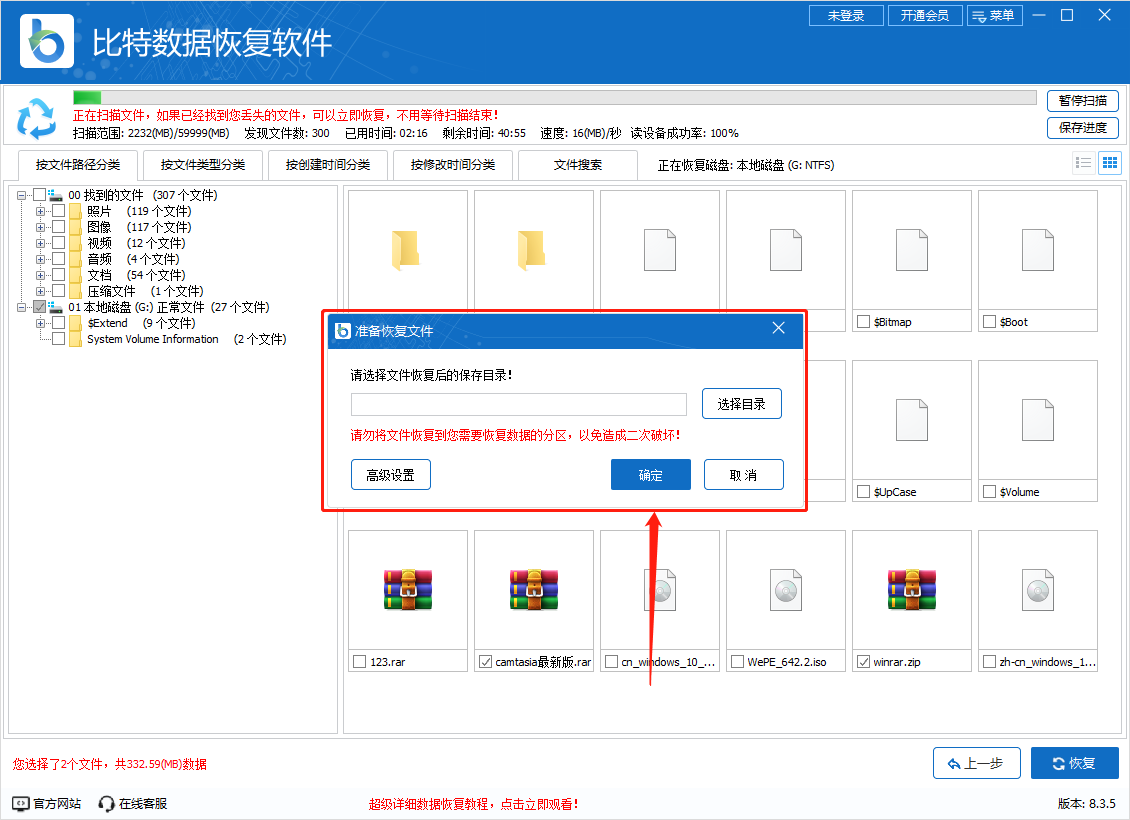The image size is (1130, 820).
Task: Click the 在线客服 headset icon
Action: tap(105, 802)
